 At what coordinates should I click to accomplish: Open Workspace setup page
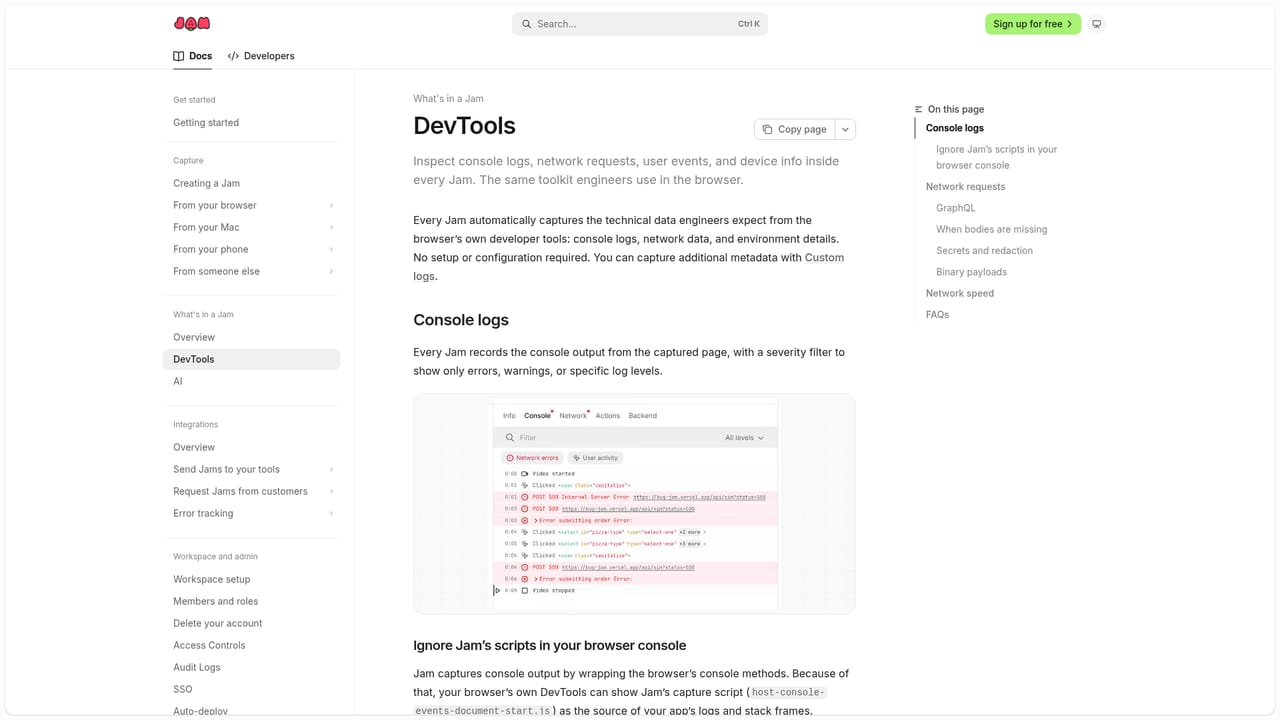point(252,580)
